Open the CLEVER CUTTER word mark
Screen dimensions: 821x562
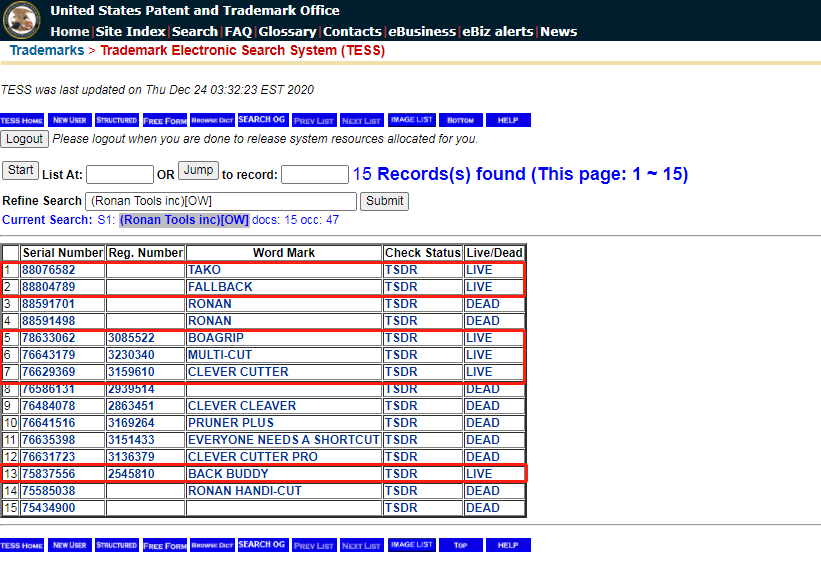pos(238,372)
